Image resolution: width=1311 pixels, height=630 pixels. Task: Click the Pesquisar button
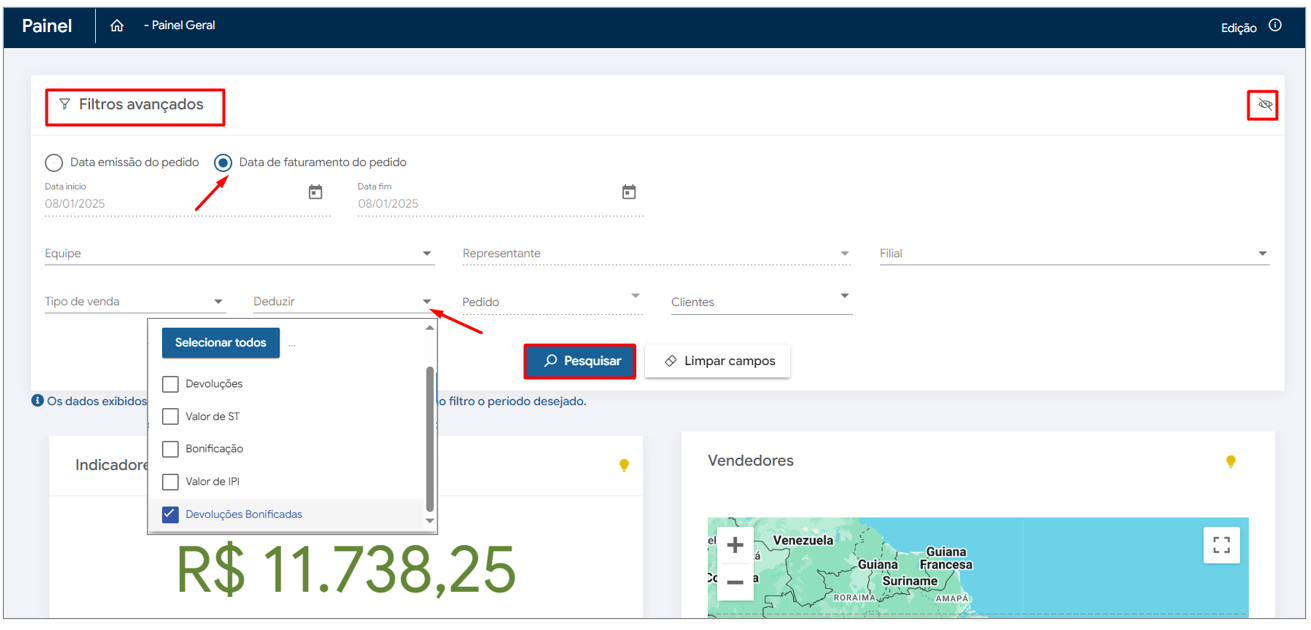point(580,361)
